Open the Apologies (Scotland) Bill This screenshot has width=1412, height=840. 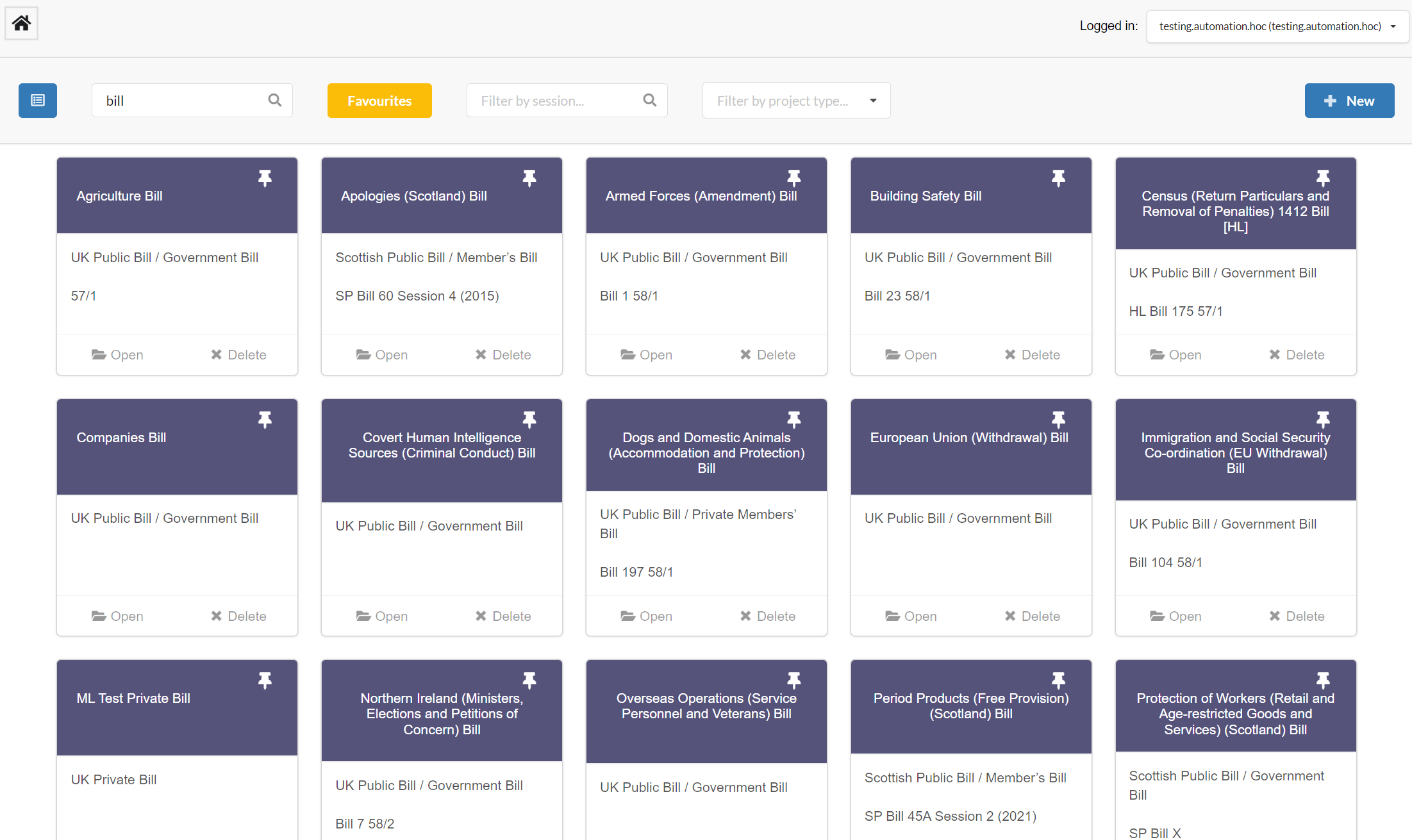pos(382,355)
